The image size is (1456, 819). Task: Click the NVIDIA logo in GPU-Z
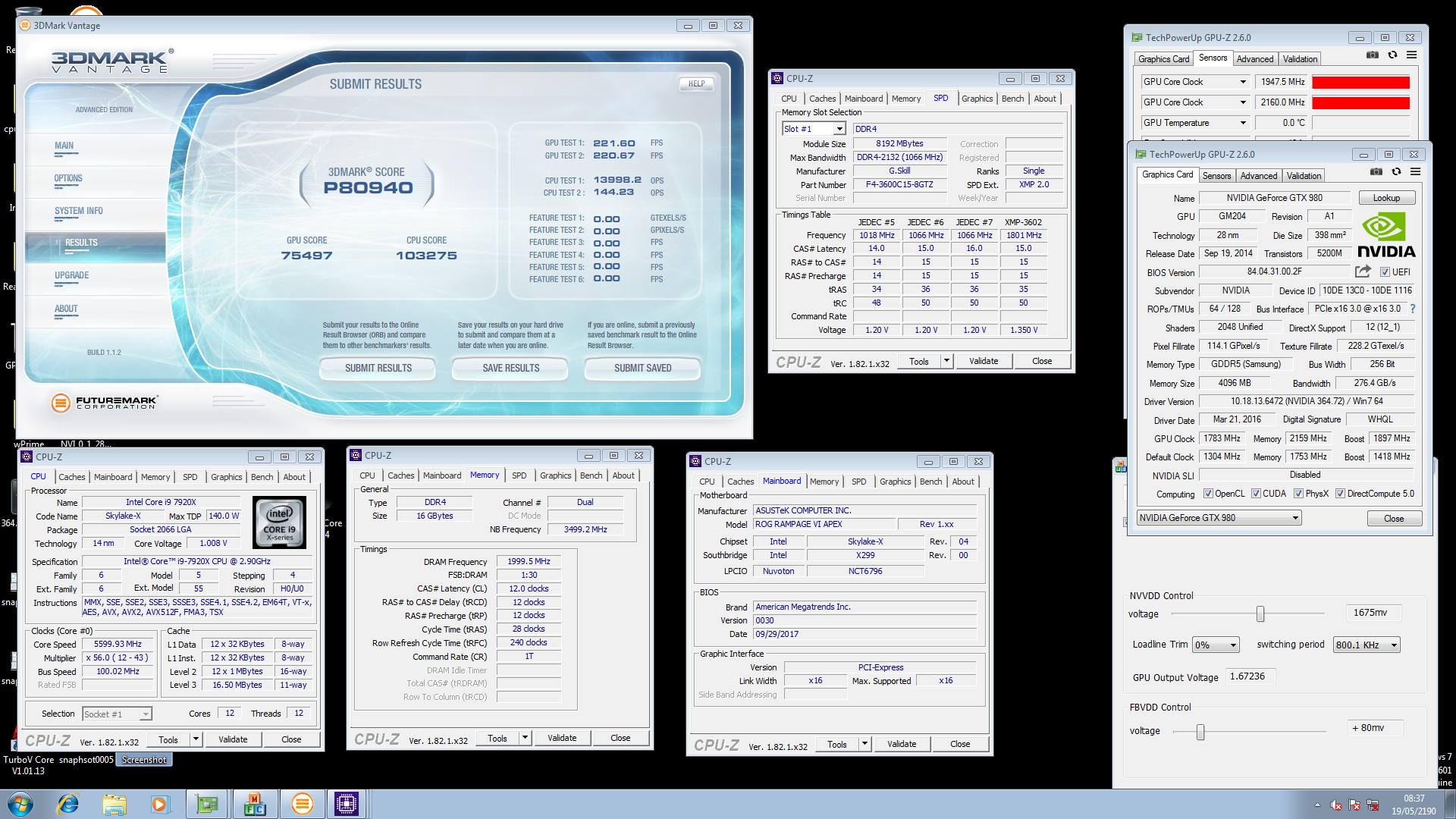1386,236
